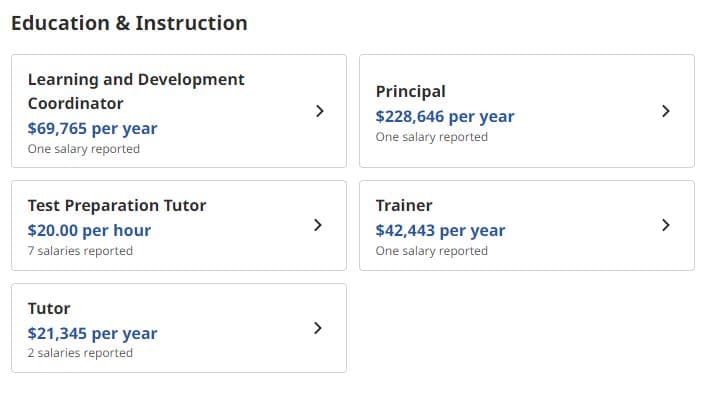
Task: Select the $42,443 per year salary
Action: pos(441,230)
